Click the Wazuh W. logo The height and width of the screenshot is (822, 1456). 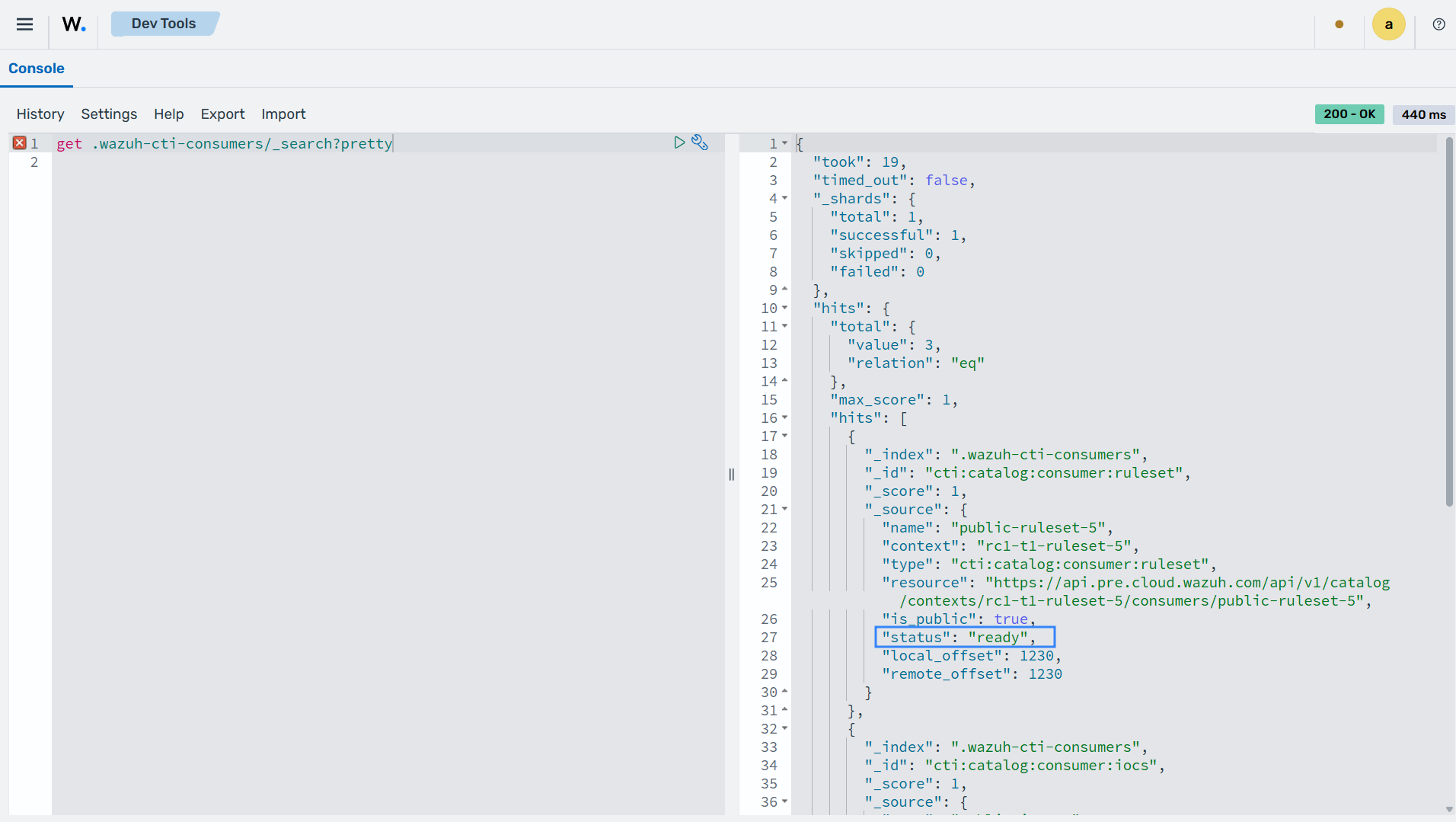74,24
